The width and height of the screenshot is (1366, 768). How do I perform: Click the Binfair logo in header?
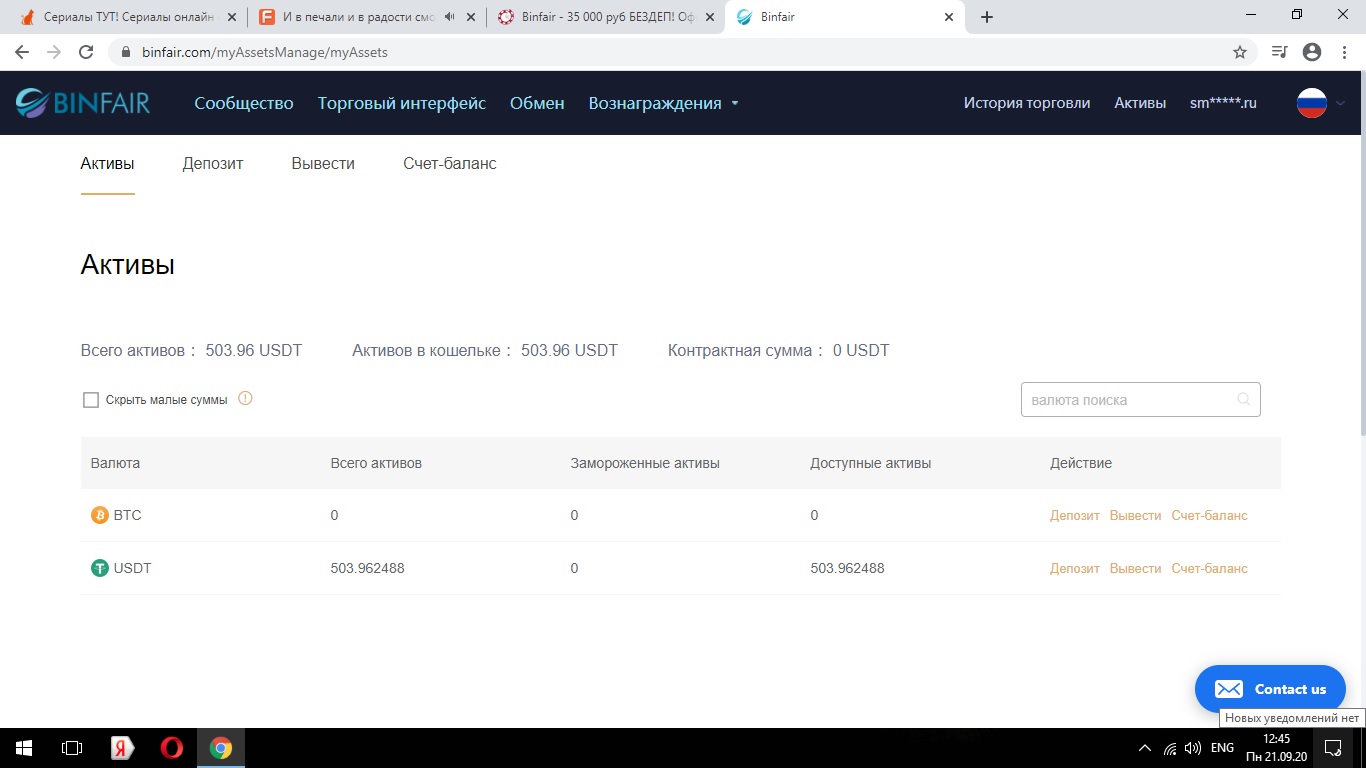[83, 103]
